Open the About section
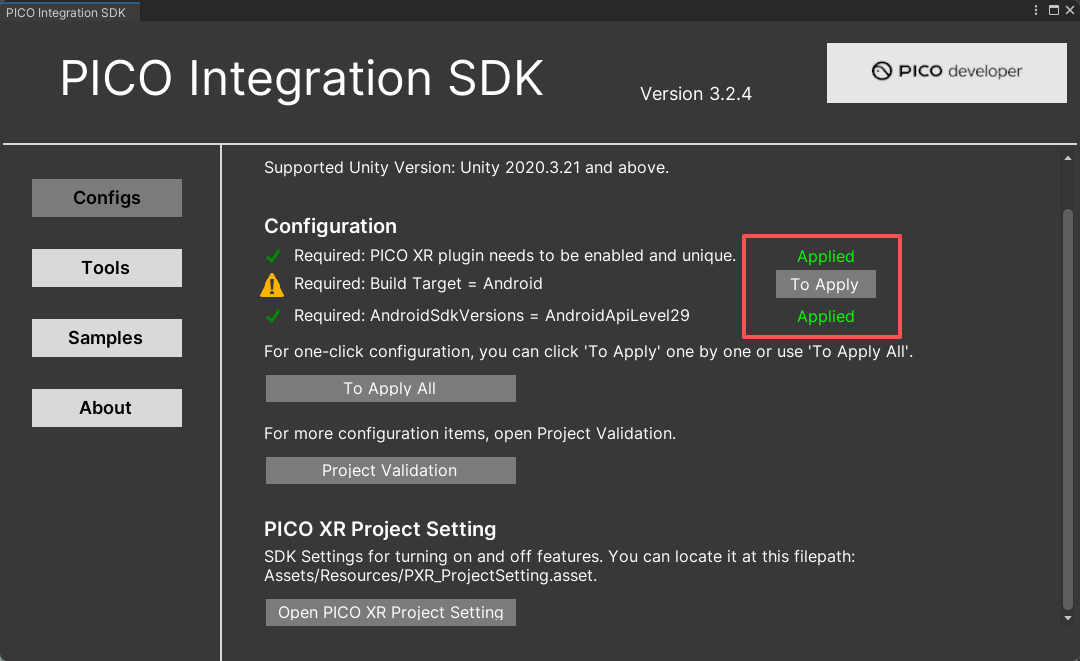Viewport: 1080px width, 661px height. coord(106,407)
